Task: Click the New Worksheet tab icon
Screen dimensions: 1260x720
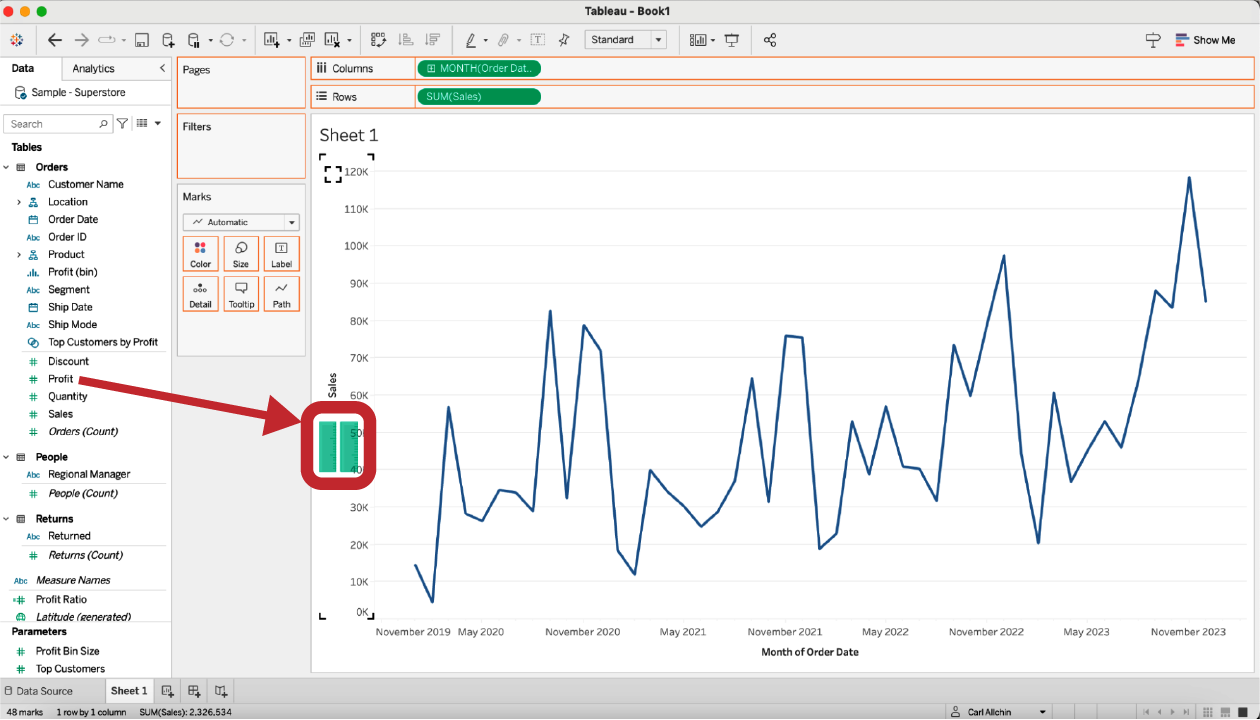Action: point(168,691)
